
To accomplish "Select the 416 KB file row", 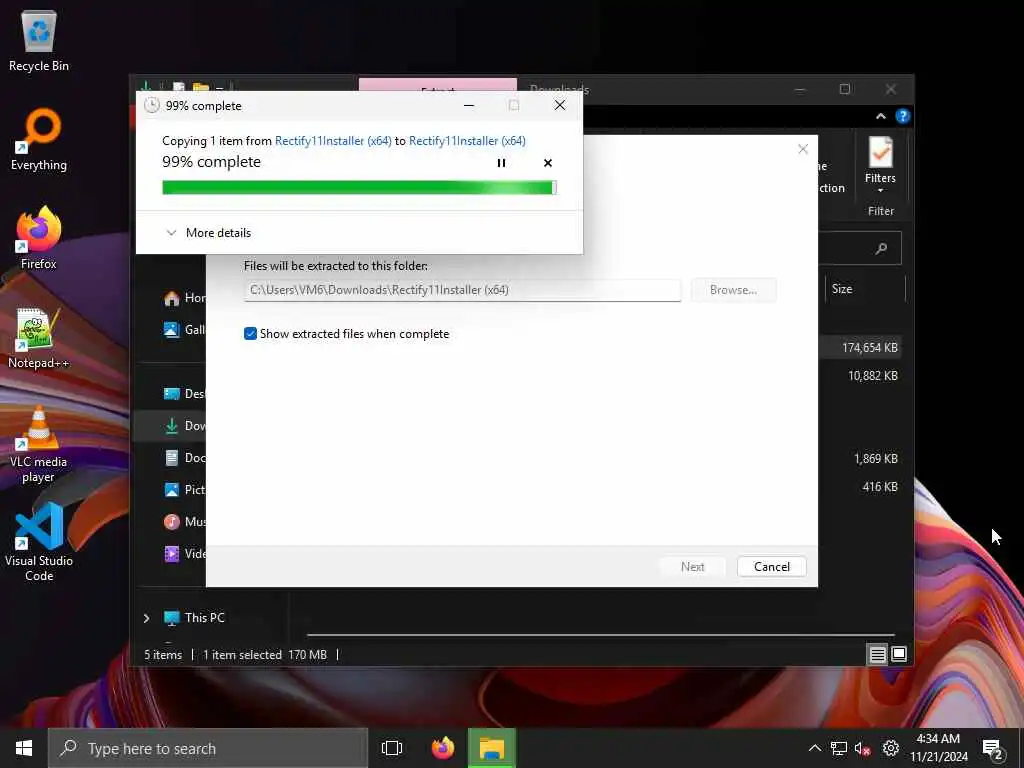I will 880,487.
